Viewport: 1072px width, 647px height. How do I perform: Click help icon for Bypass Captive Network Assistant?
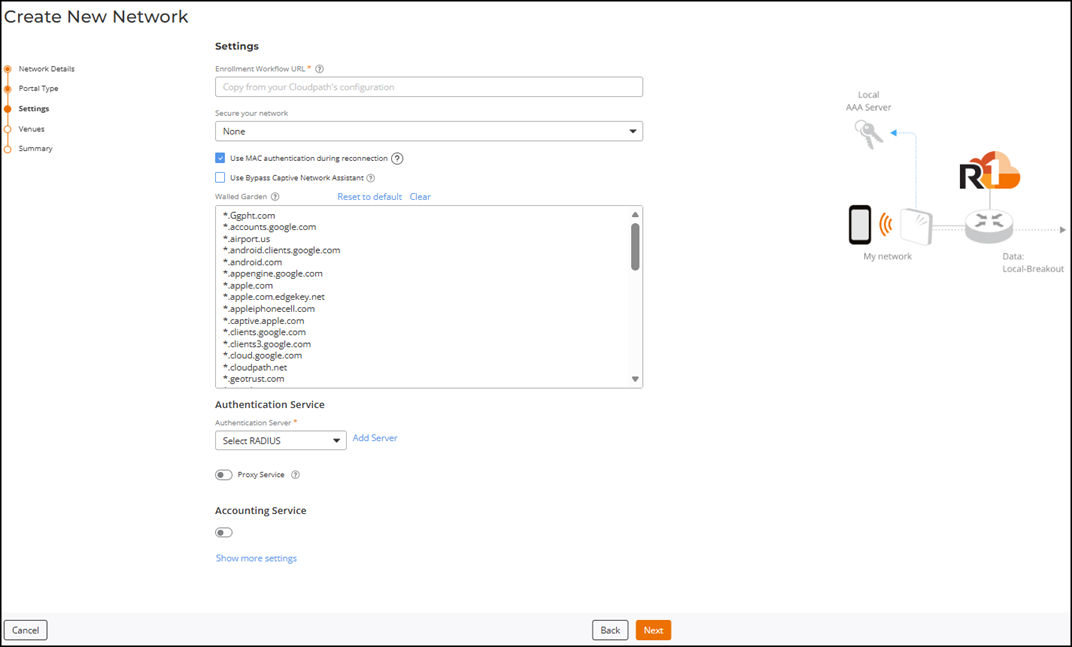[x=371, y=178]
